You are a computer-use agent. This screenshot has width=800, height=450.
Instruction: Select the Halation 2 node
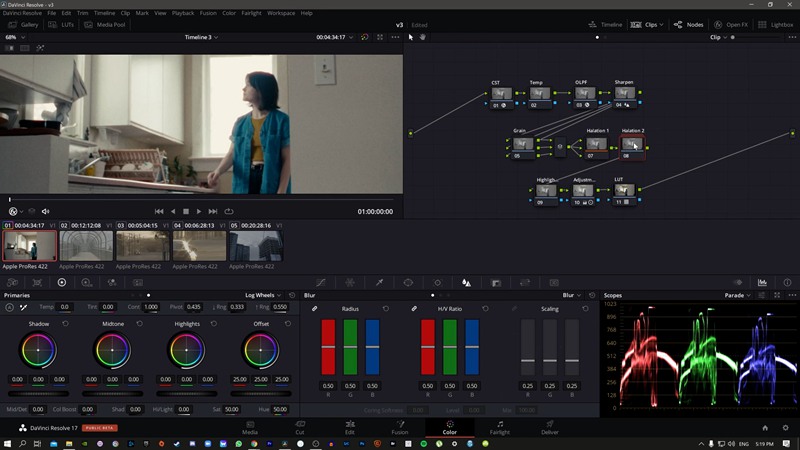pos(632,145)
